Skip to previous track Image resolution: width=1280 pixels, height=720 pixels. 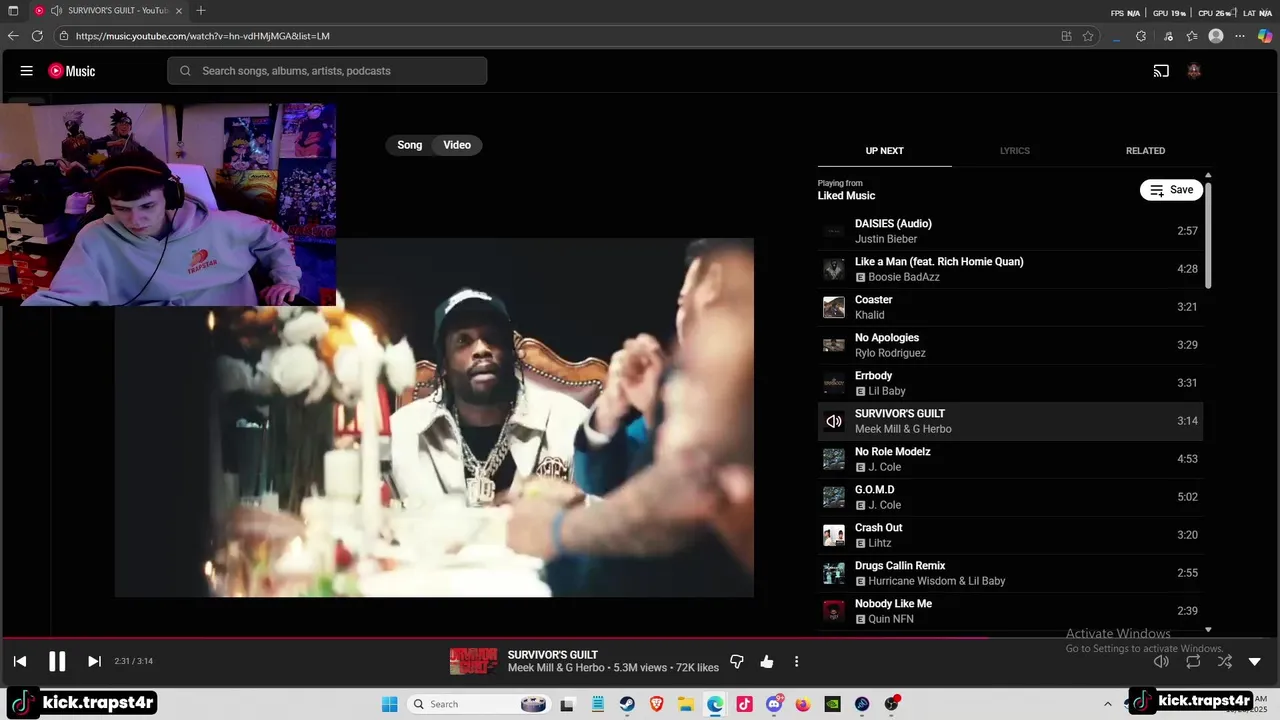(x=20, y=661)
